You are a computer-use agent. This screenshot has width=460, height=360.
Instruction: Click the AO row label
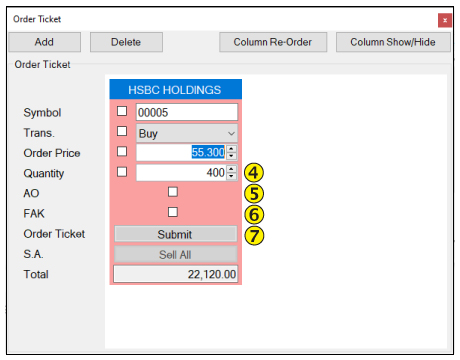pos(31,194)
